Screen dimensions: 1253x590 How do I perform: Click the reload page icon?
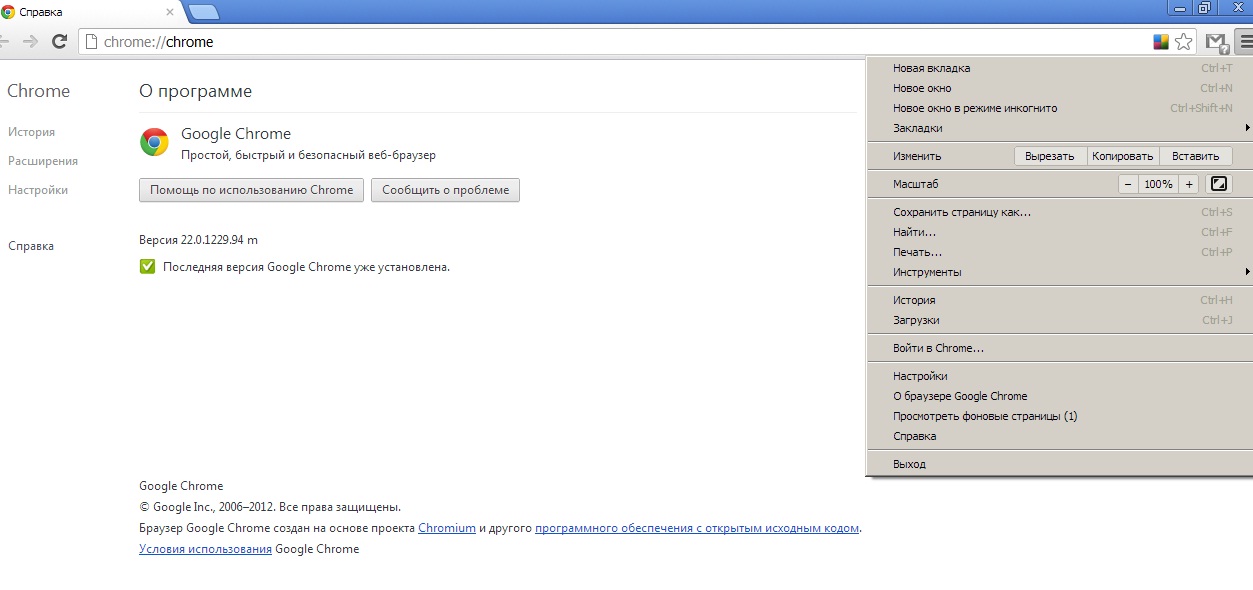click(59, 42)
